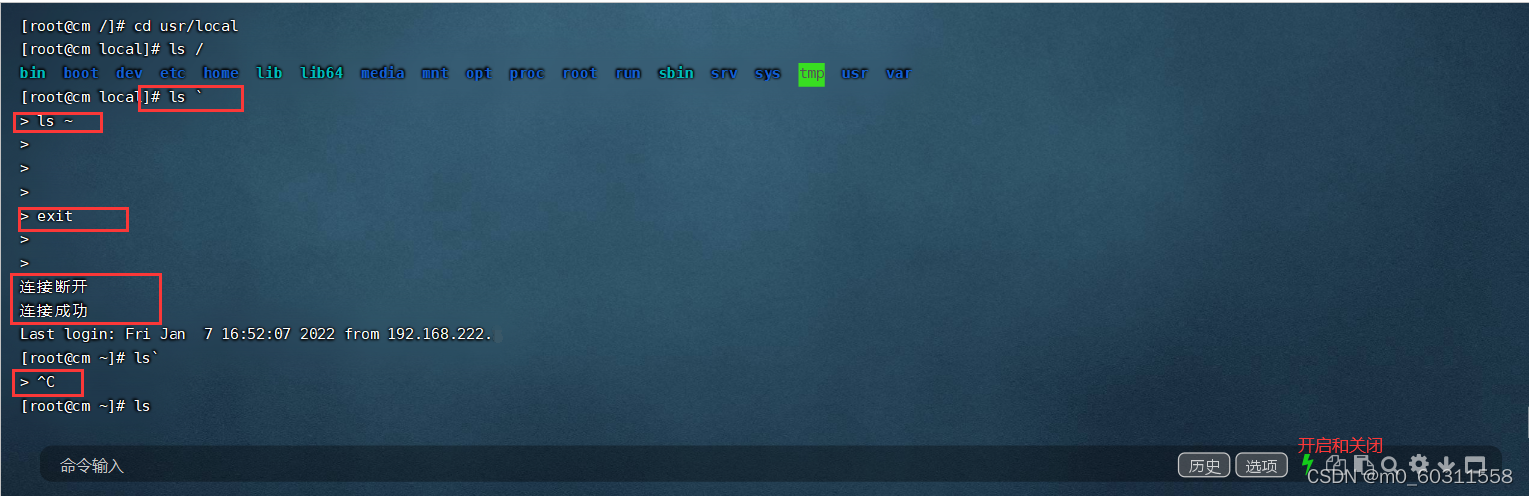This screenshot has width=1529, height=496.
Task: Click the '> ^C' terminal line
Action: (37, 382)
